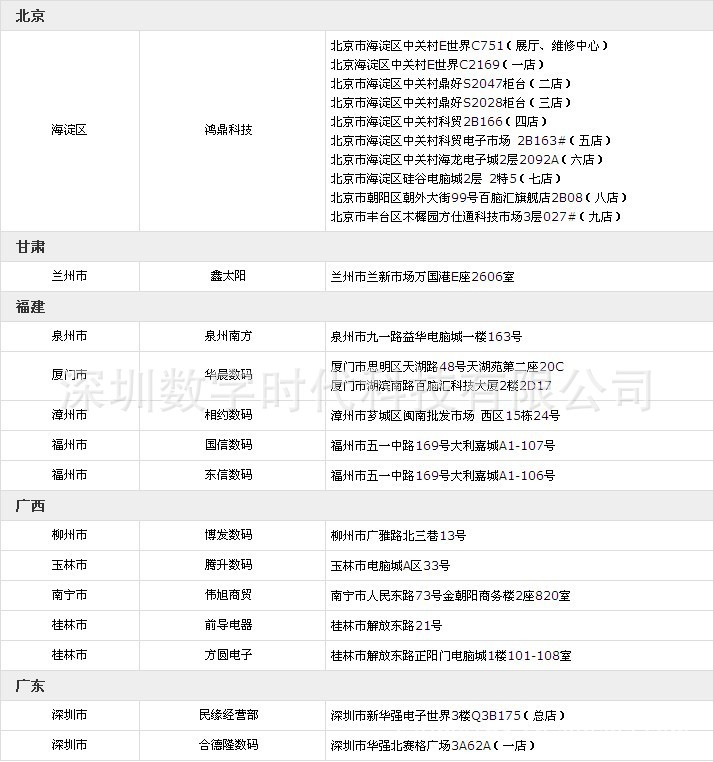The image size is (713, 762).
Task: Click the 方圆电子 dealer name
Action: (228, 655)
